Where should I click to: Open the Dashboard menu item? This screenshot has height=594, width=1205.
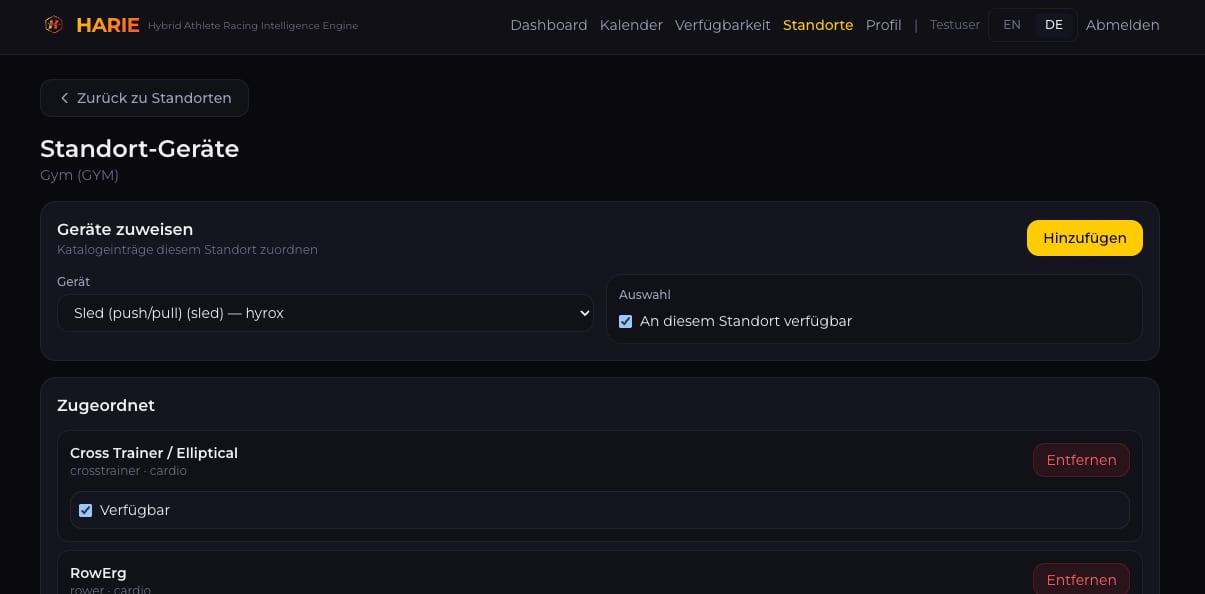[x=549, y=25]
